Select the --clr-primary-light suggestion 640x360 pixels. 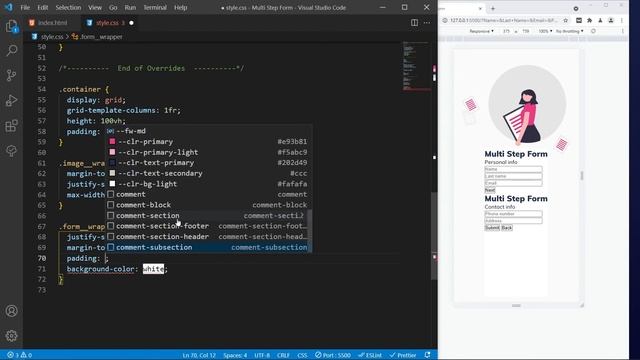209,152
